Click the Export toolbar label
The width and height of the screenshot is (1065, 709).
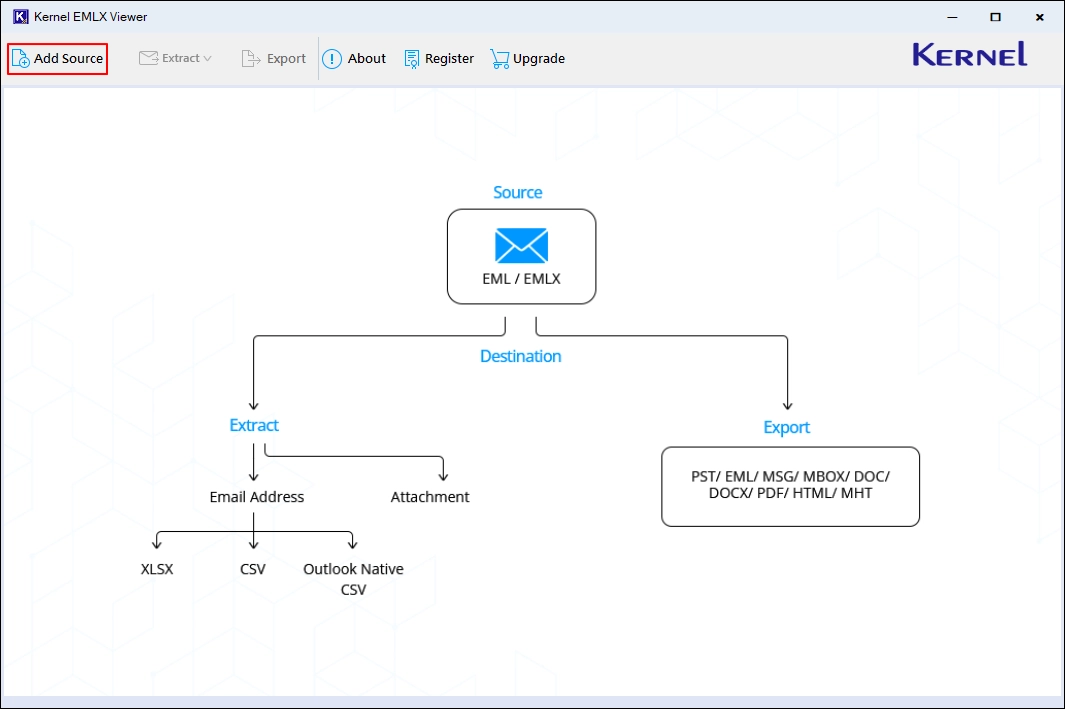pos(286,58)
